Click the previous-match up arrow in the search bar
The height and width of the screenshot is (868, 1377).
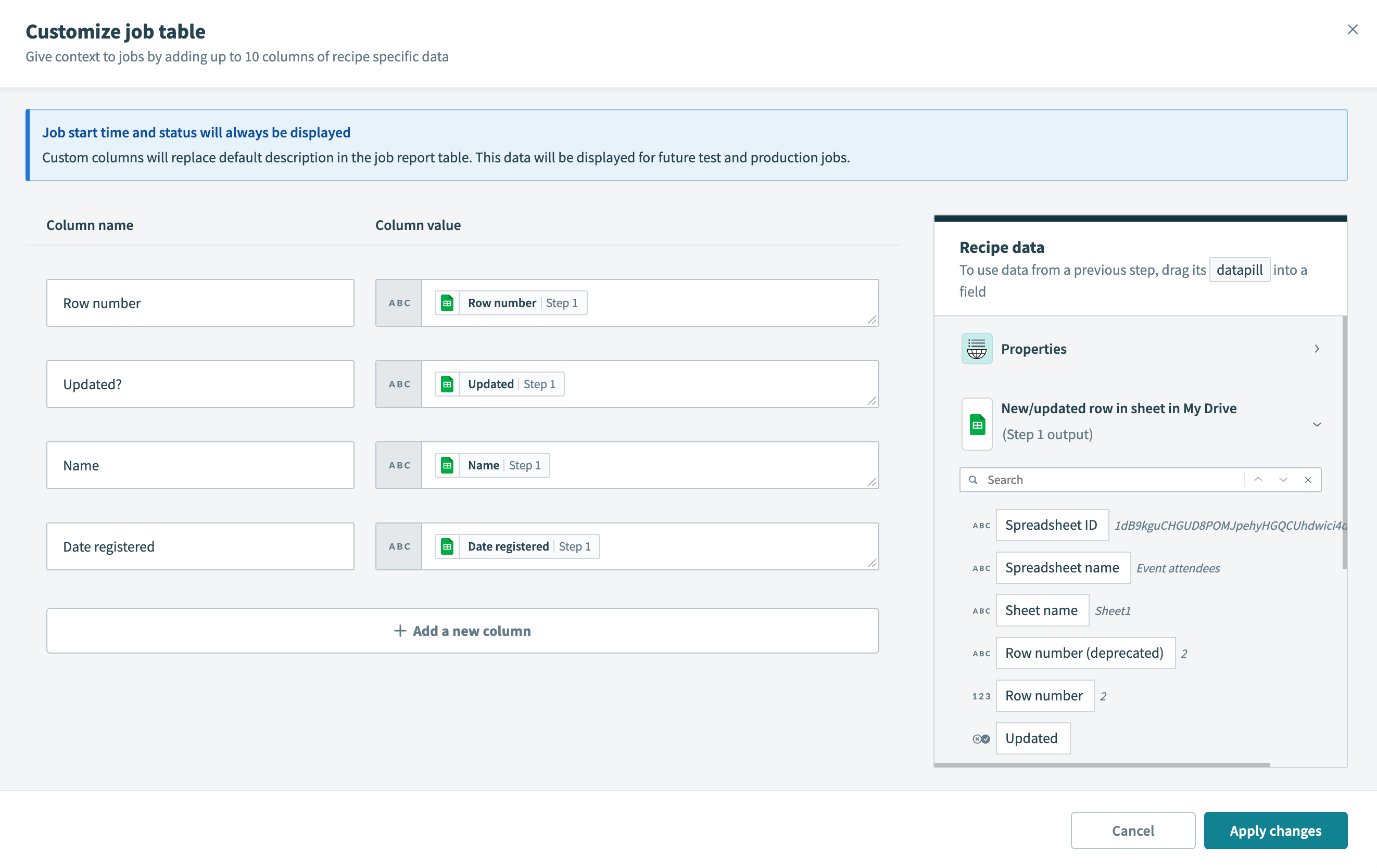[x=1258, y=479]
